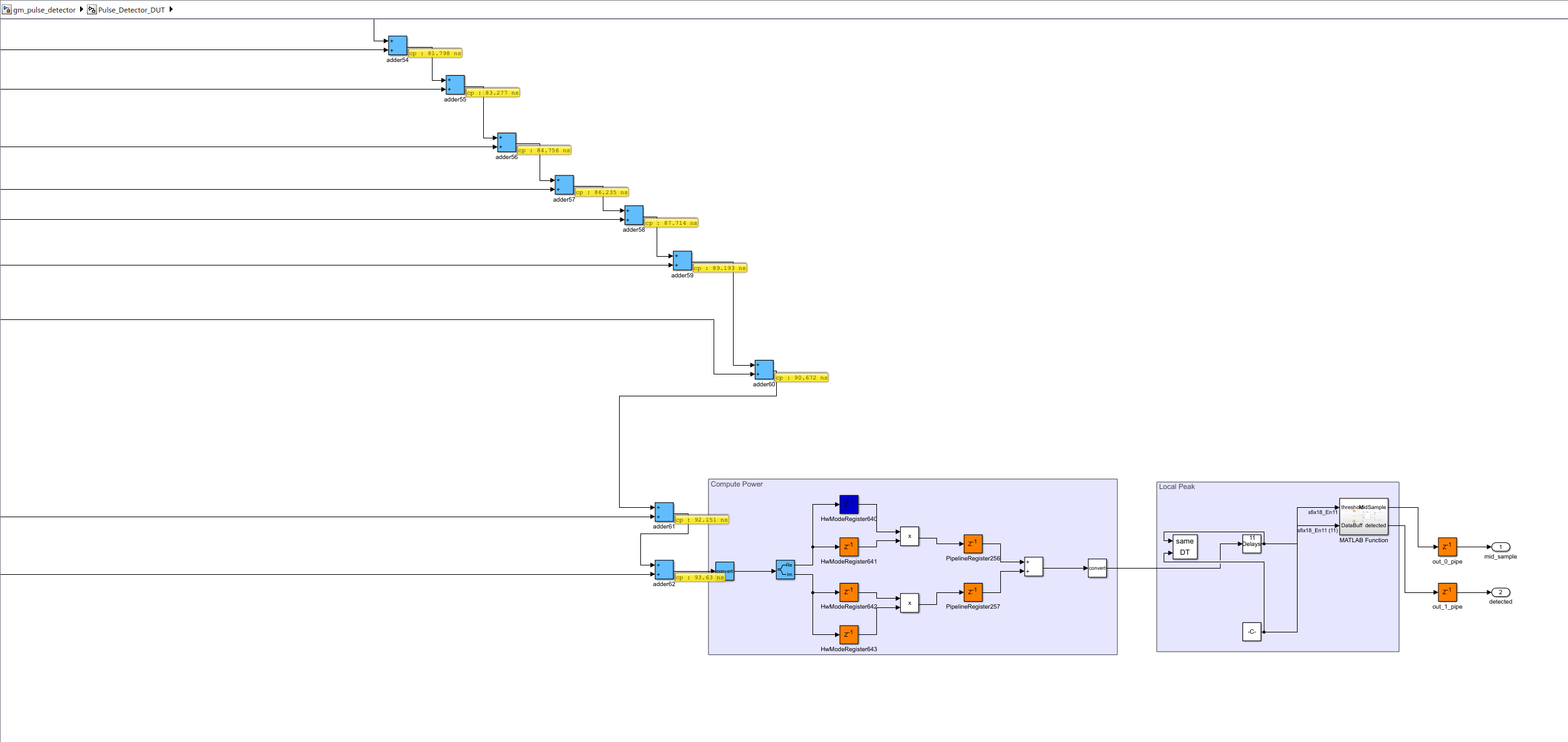This screenshot has height=742, width=1568.
Task: Click the adder54 sum block
Action: [397, 46]
